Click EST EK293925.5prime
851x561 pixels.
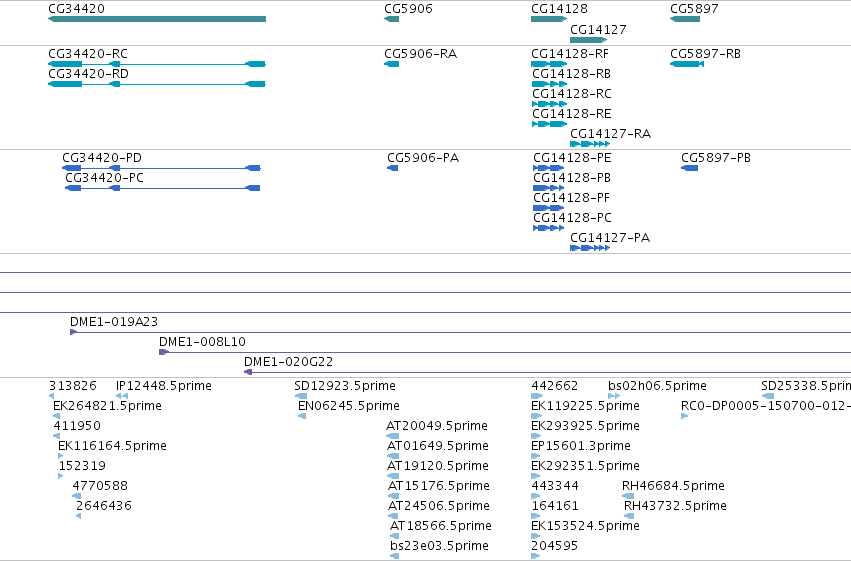click(586, 426)
